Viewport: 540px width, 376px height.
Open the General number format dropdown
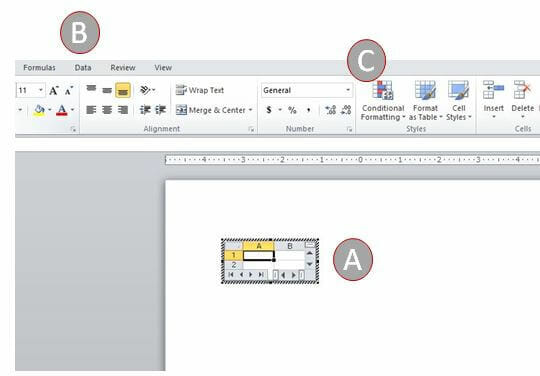[x=307, y=90]
